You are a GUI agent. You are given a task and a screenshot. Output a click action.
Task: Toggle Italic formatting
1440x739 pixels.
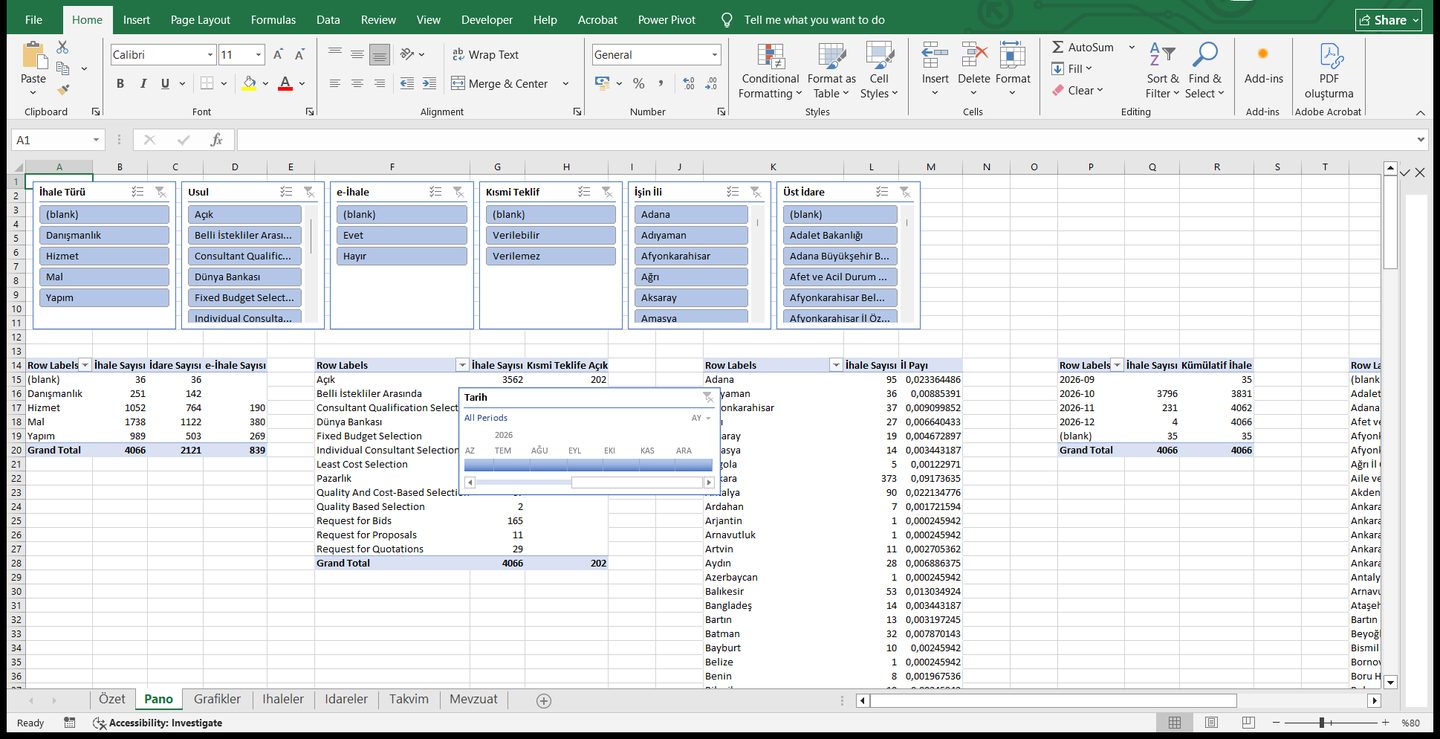[143, 84]
